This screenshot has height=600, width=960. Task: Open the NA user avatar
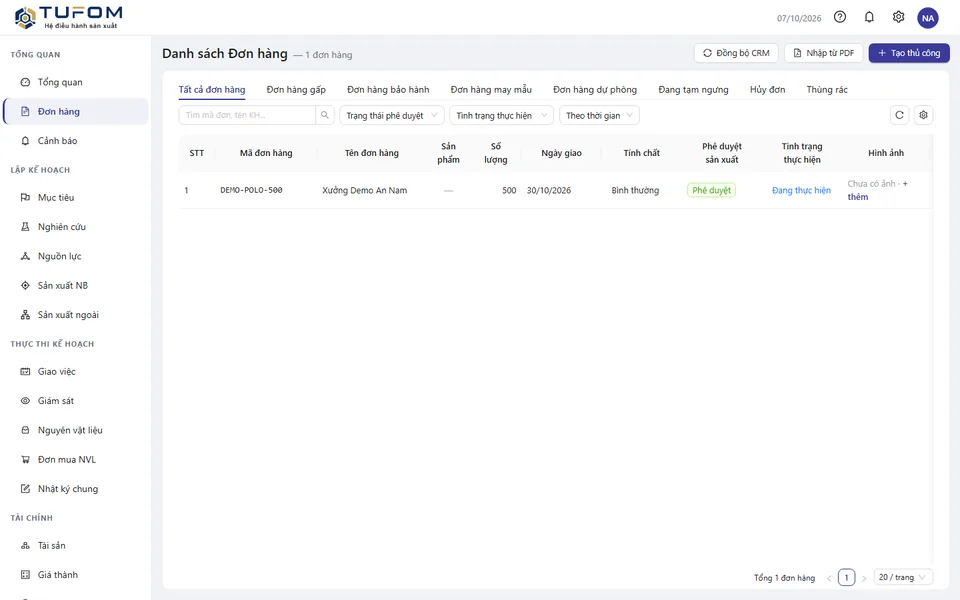click(928, 18)
